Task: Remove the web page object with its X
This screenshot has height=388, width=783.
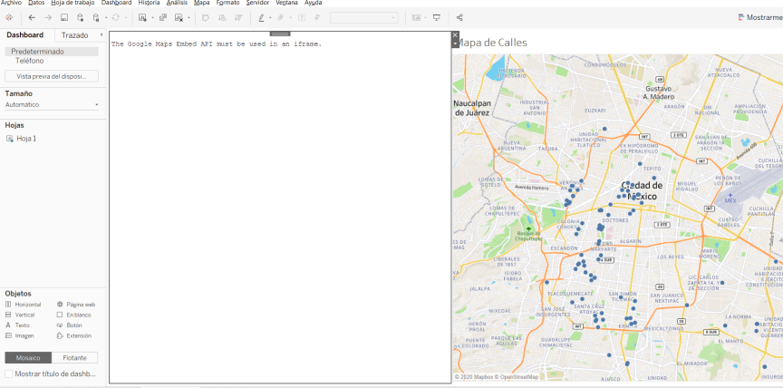Action: coord(455,35)
